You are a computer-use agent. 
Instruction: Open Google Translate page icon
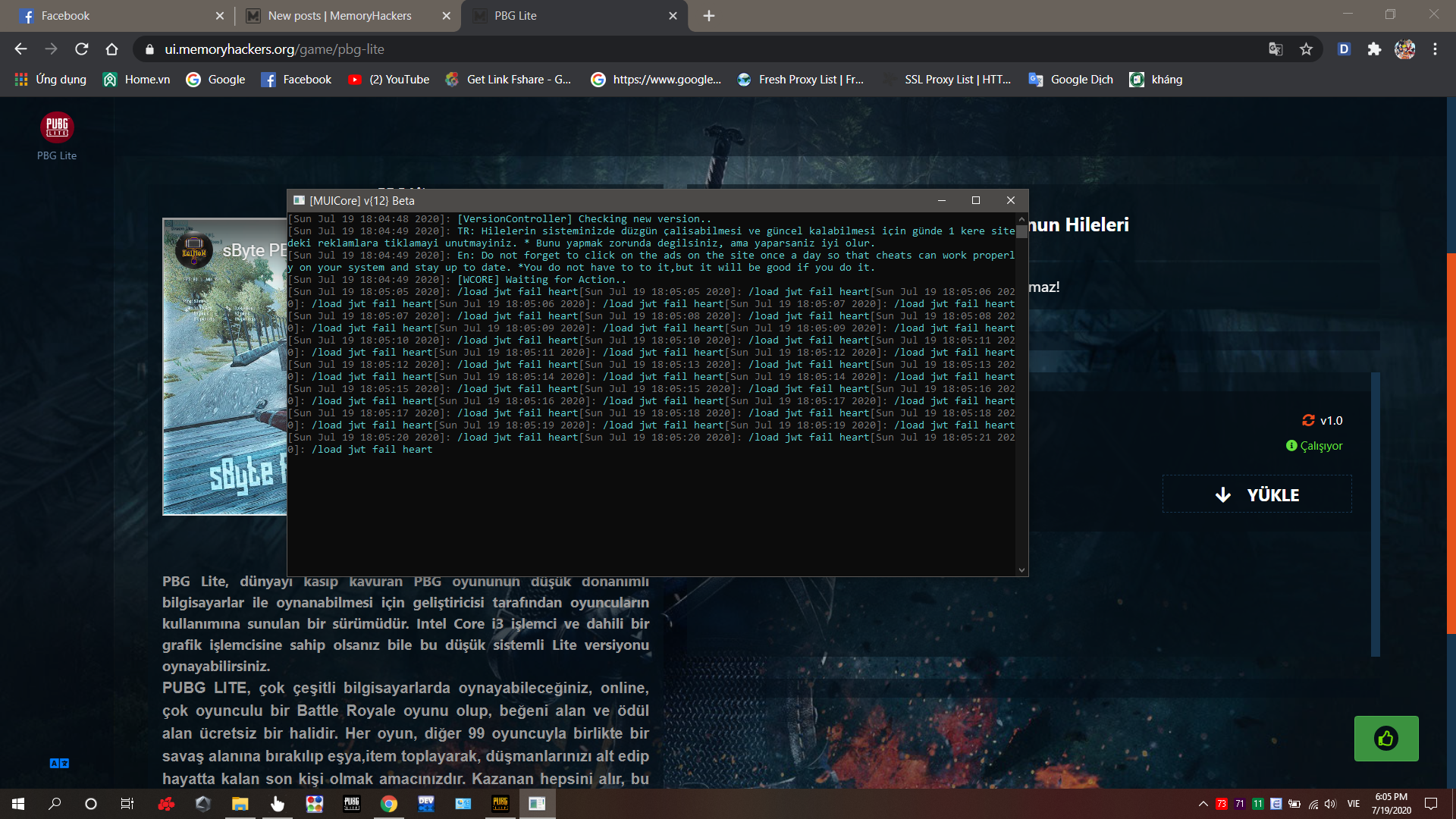click(x=1276, y=49)
